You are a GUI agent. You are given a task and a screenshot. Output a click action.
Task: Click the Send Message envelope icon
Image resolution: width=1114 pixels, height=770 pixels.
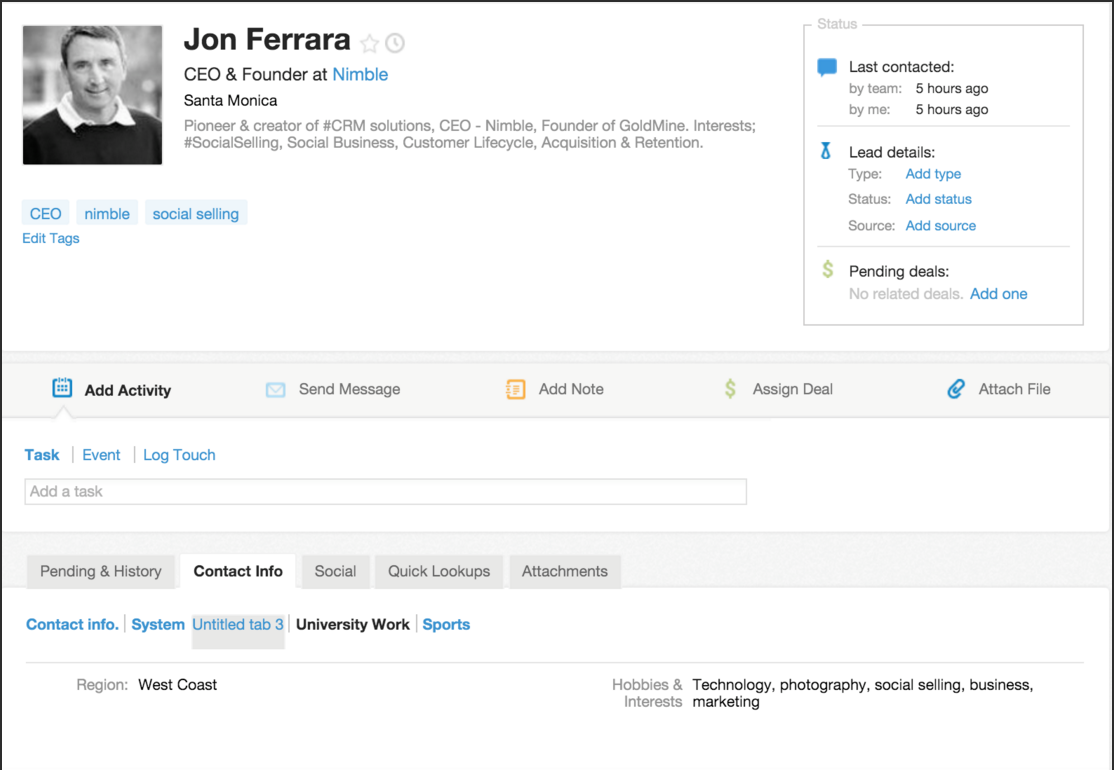pyautogui.click(x=275, y=390)
